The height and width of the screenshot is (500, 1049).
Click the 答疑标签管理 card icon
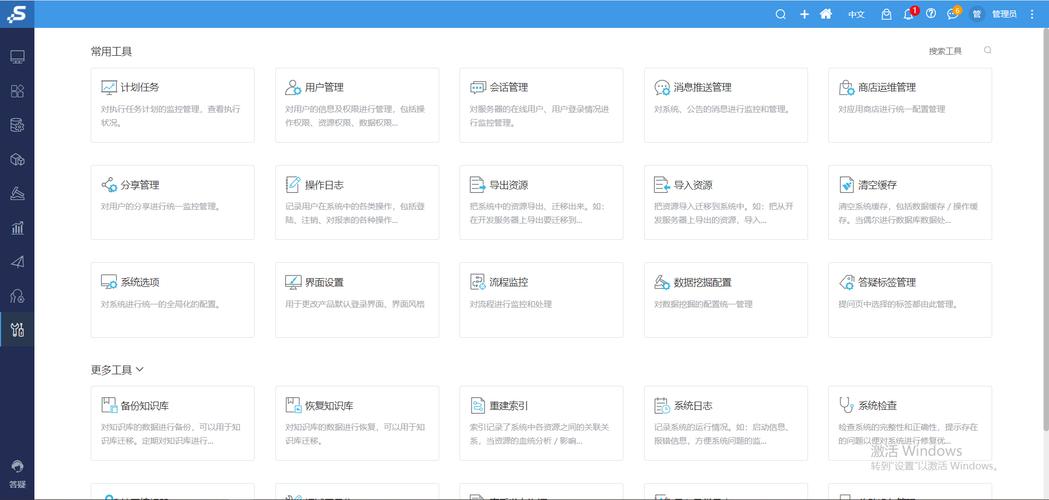coord(846,282)
